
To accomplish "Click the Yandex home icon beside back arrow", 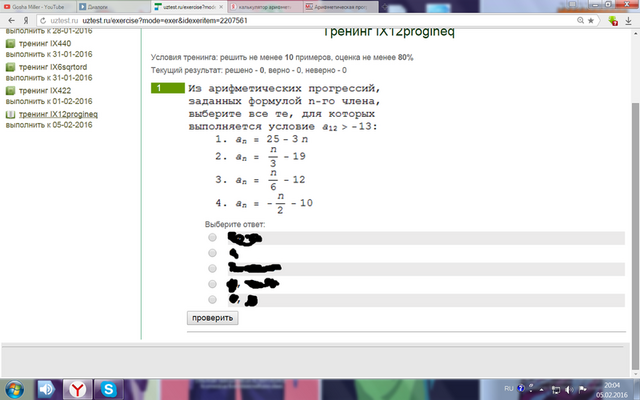I will pyautogui.click(x=26, y=21).
